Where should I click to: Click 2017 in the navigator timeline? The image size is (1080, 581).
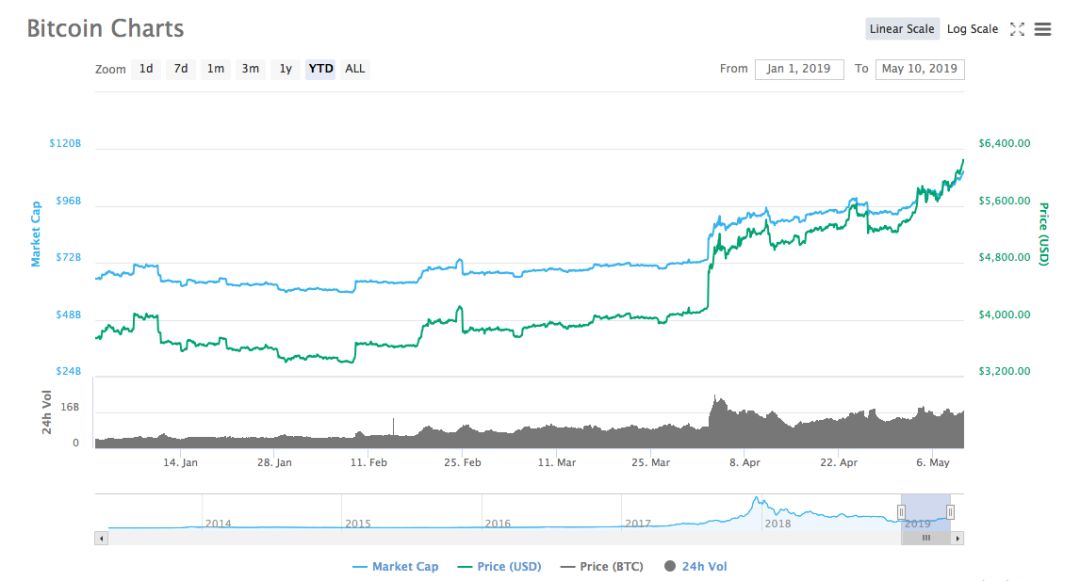click(x=638, y=524)
